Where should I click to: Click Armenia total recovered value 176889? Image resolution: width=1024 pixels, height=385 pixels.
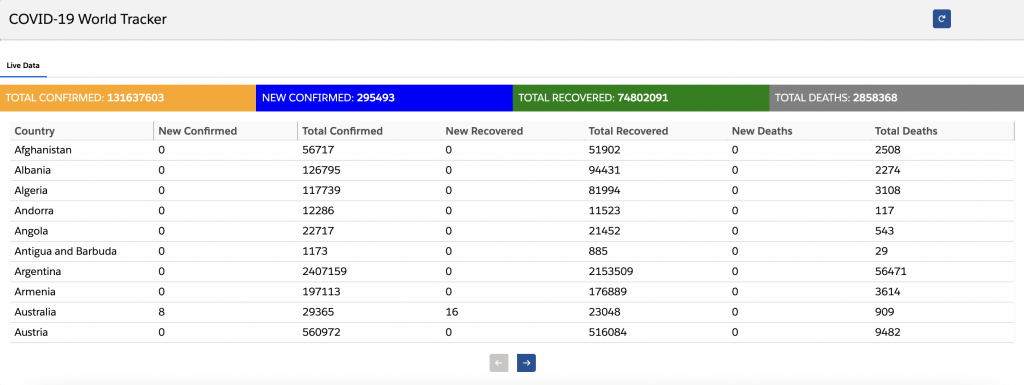(607, 292)
